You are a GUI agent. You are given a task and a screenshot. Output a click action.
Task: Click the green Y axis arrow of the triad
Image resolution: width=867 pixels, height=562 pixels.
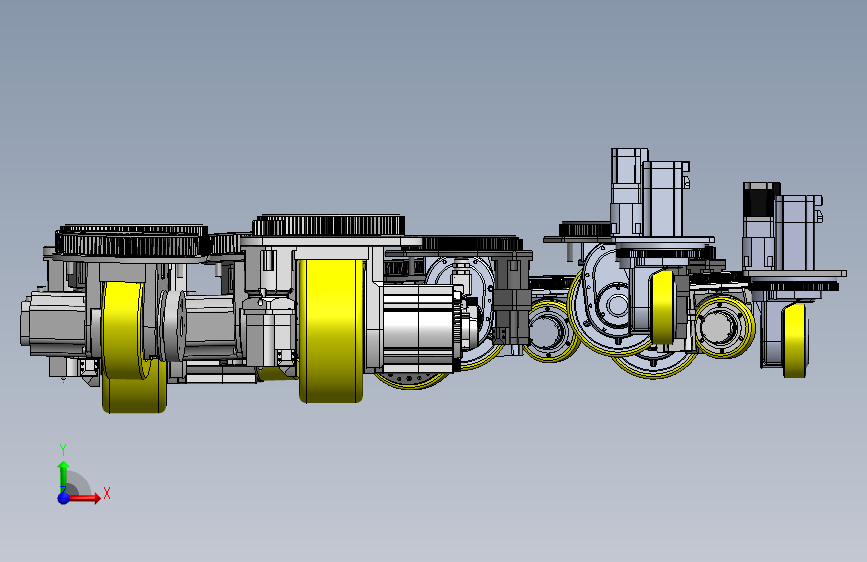[x=64, y=476]
